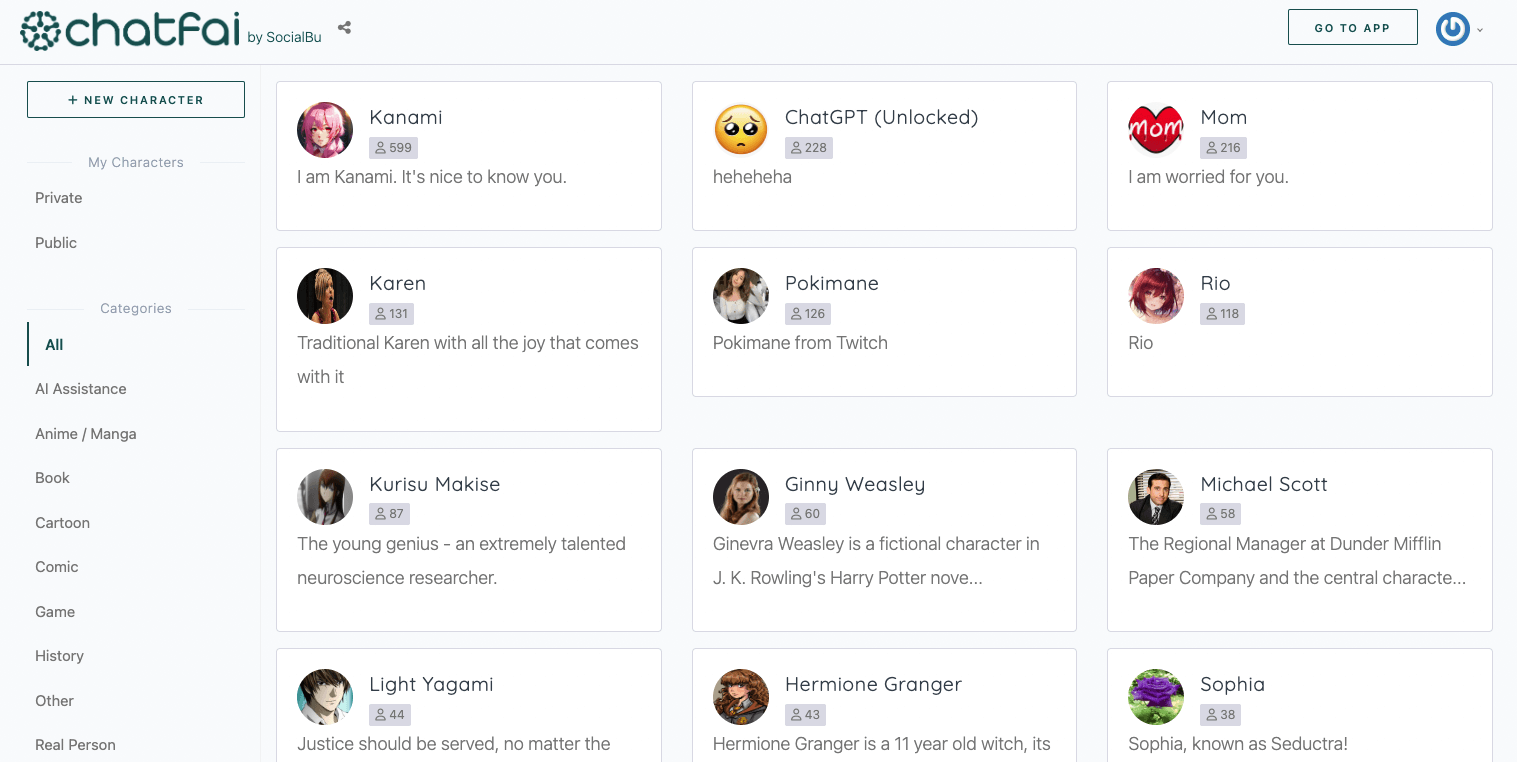Open Private characters list
Screen dimensions: 1517x762
pos(59,198)
